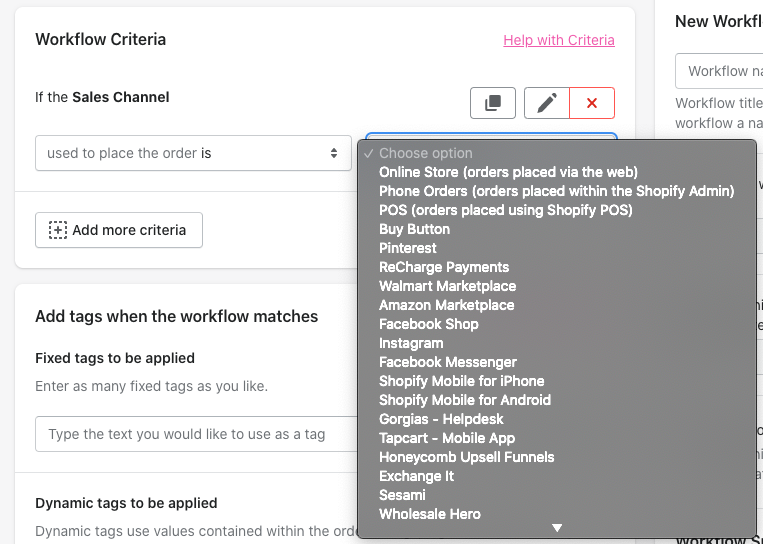Click the Add more criteria button
The width and height of the screenshot is (763, 544).
(x=119, y=230)
